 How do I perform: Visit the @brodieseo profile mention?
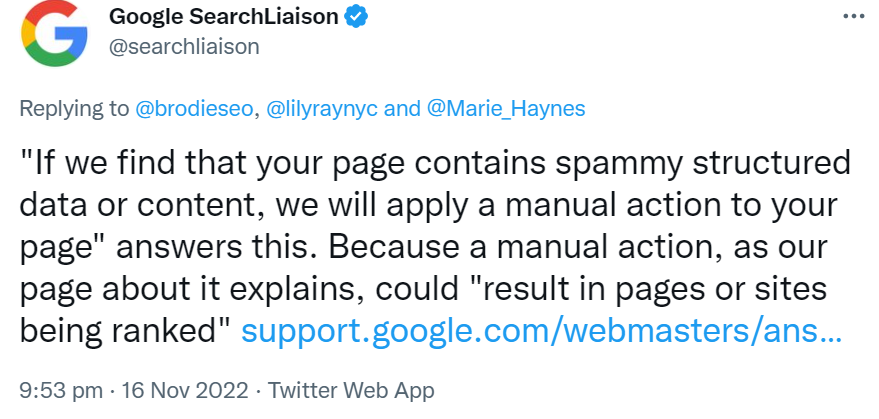click(x=196, y=109)
